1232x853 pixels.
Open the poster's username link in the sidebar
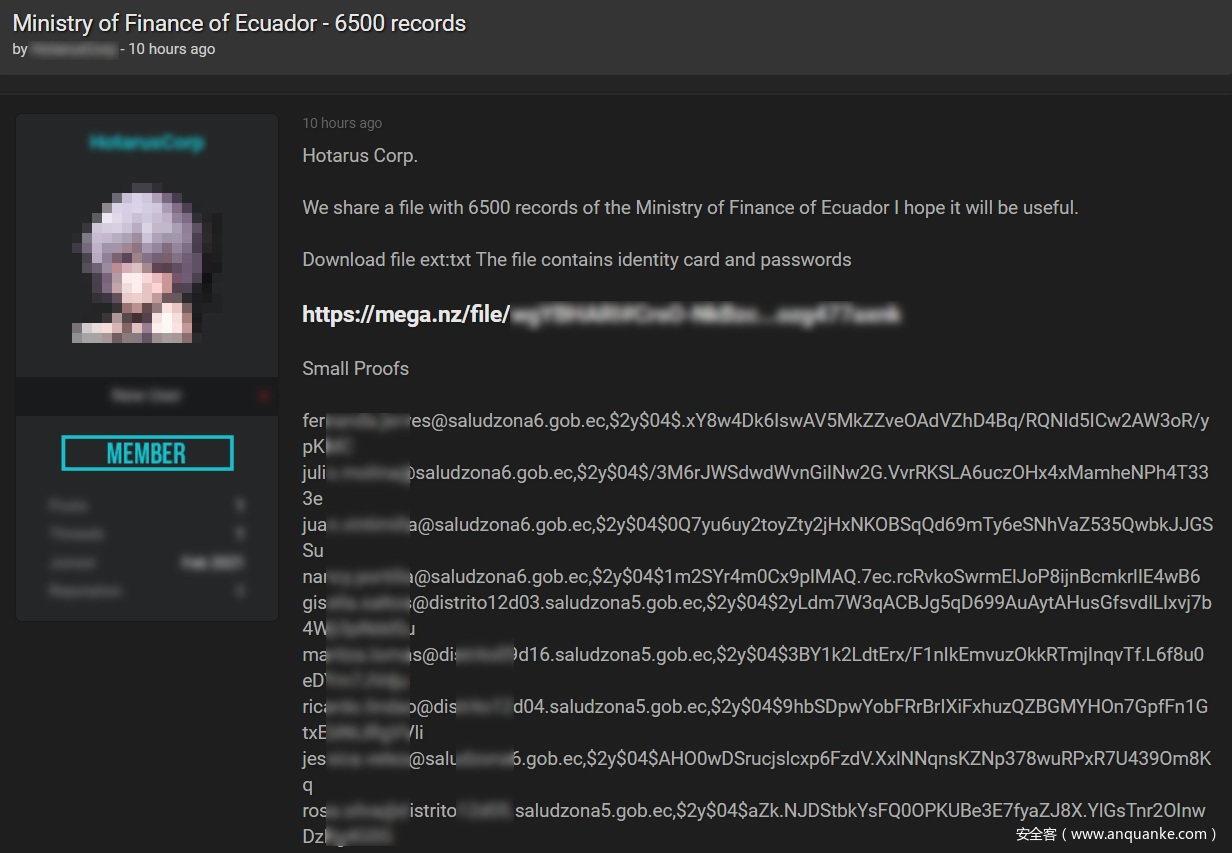(x=147, y=143)
